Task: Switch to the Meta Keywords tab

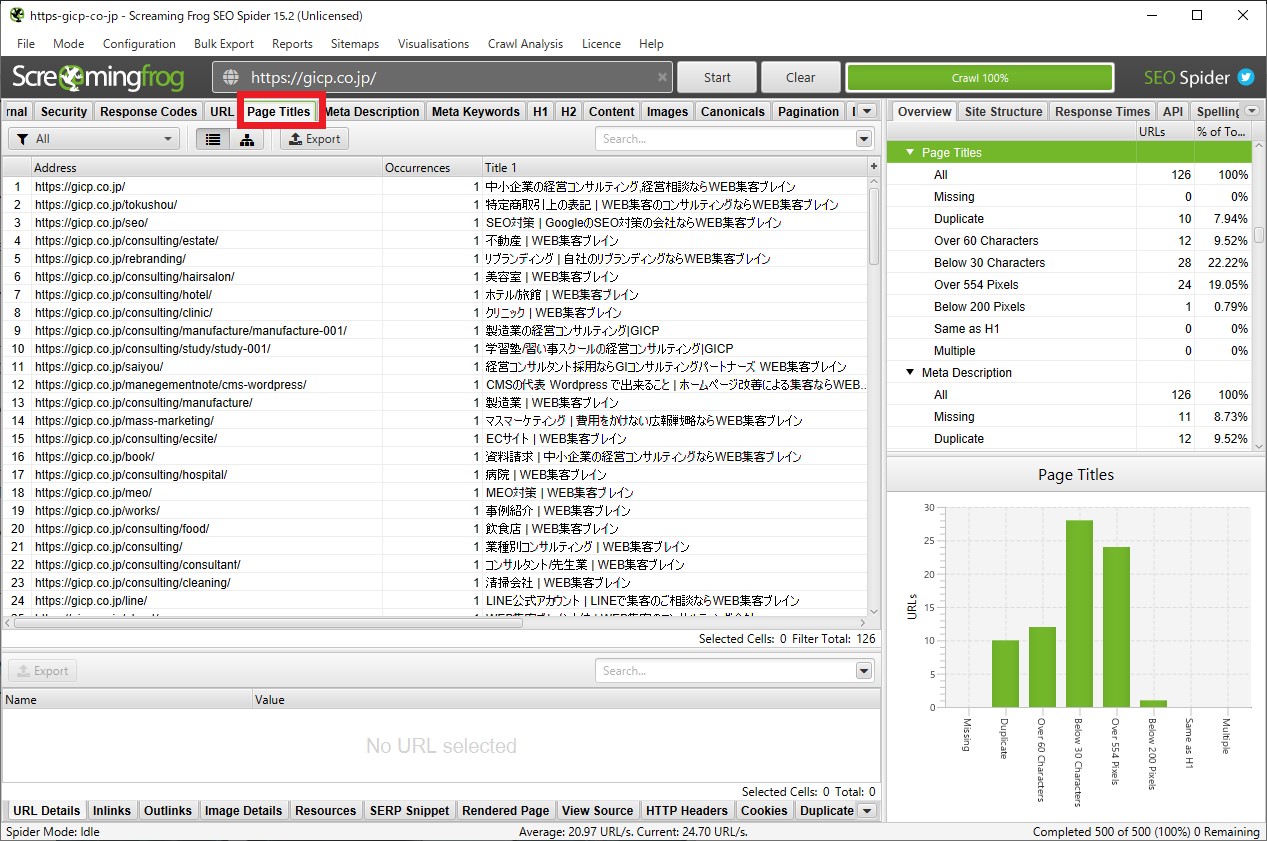Action: point(476,112)
